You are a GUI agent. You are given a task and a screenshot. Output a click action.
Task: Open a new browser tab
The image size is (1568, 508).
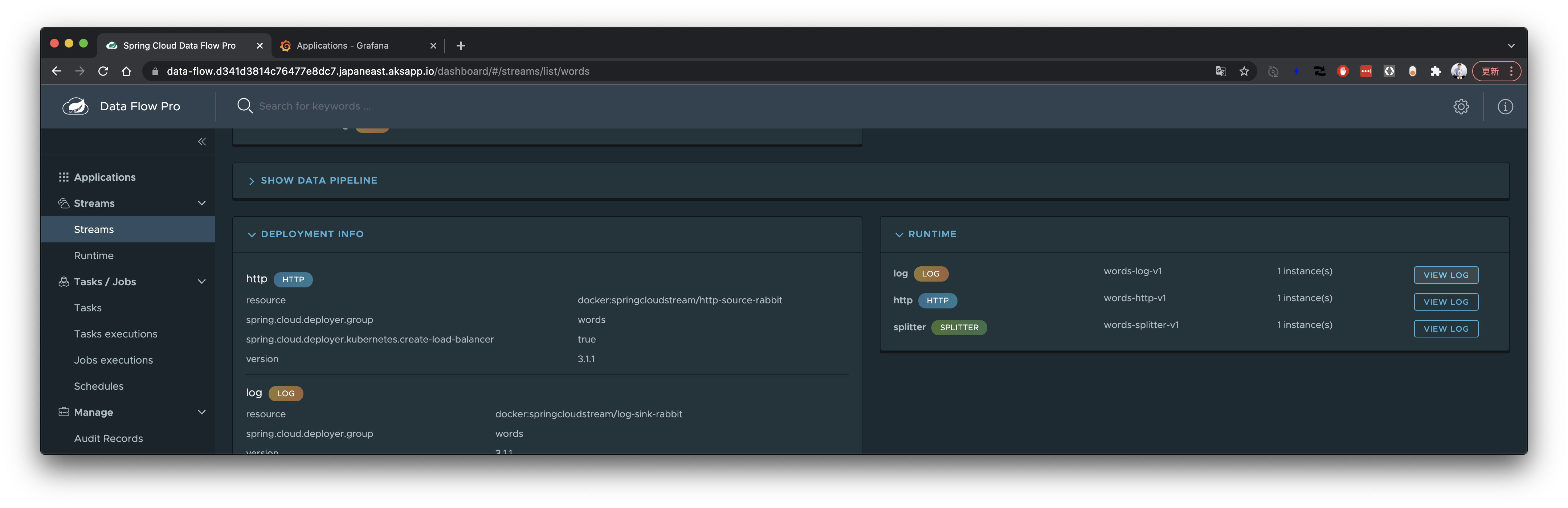461,46
